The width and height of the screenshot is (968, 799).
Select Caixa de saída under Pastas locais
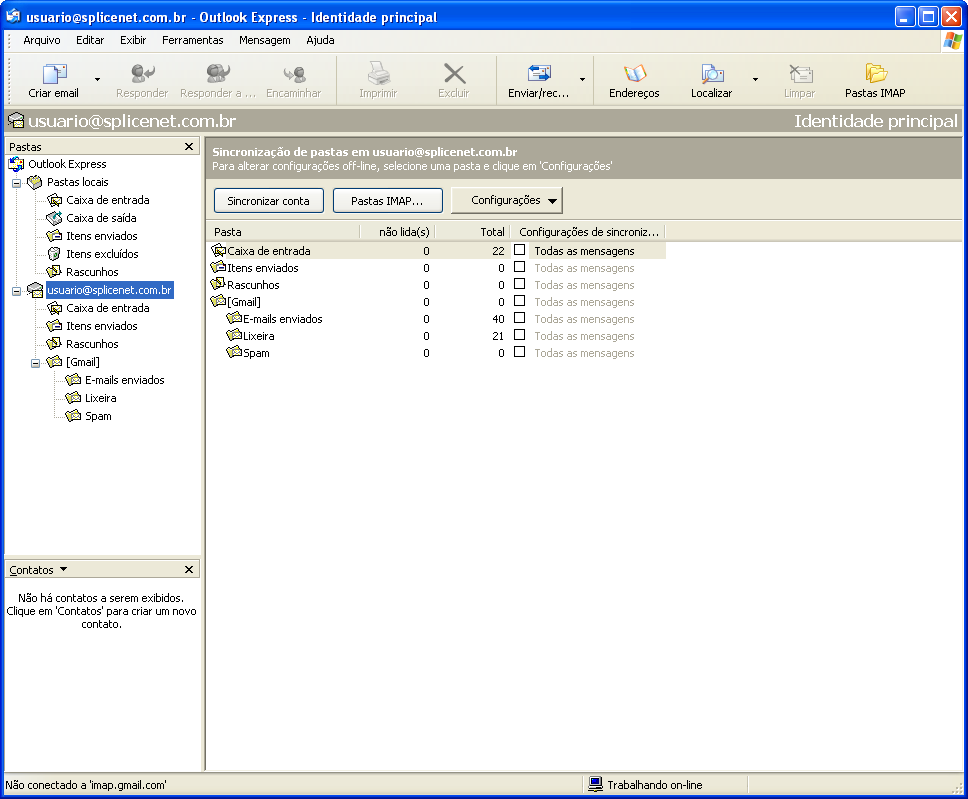point(101,218)
